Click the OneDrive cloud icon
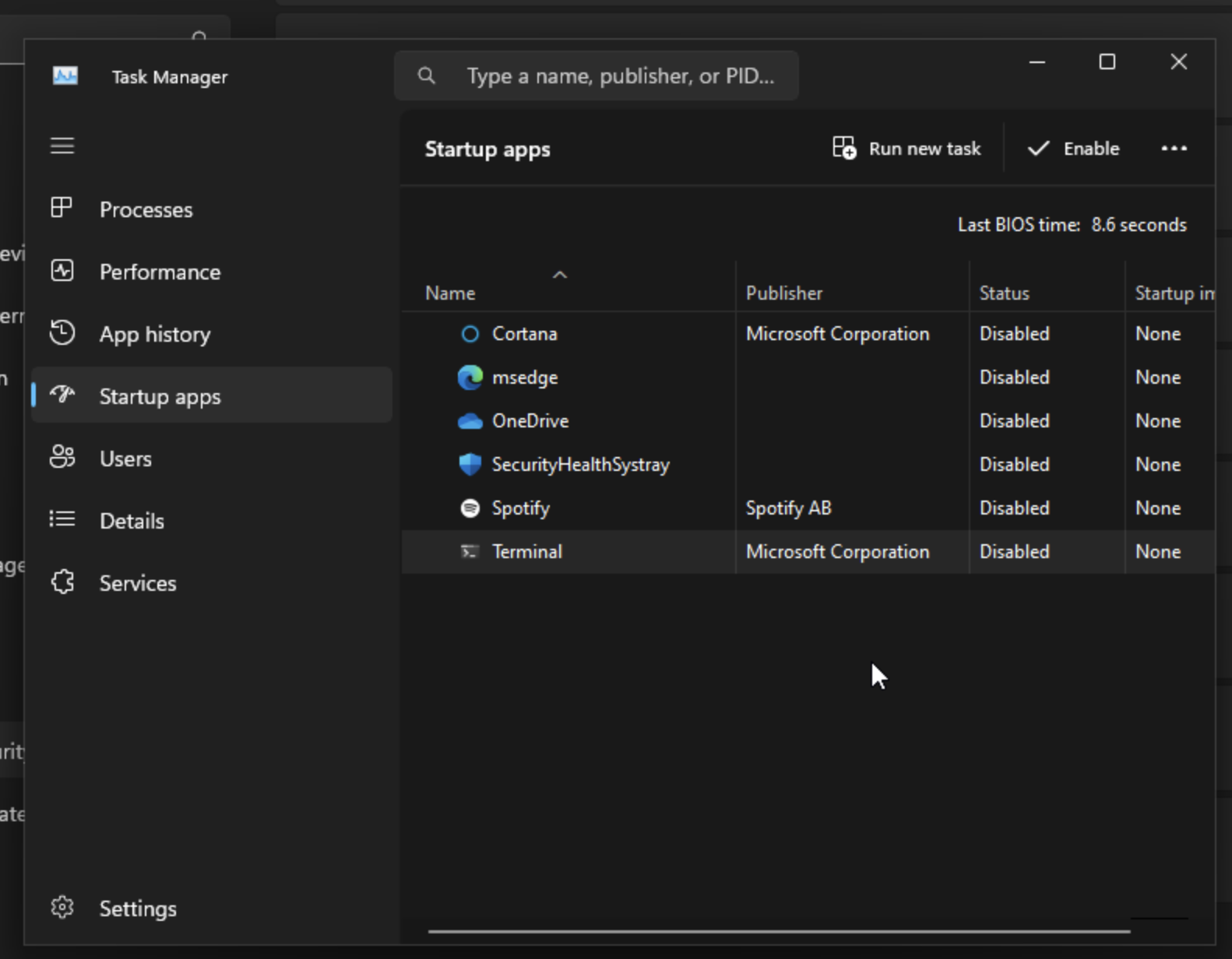The image size is (1232, 959). coord(470,421)
